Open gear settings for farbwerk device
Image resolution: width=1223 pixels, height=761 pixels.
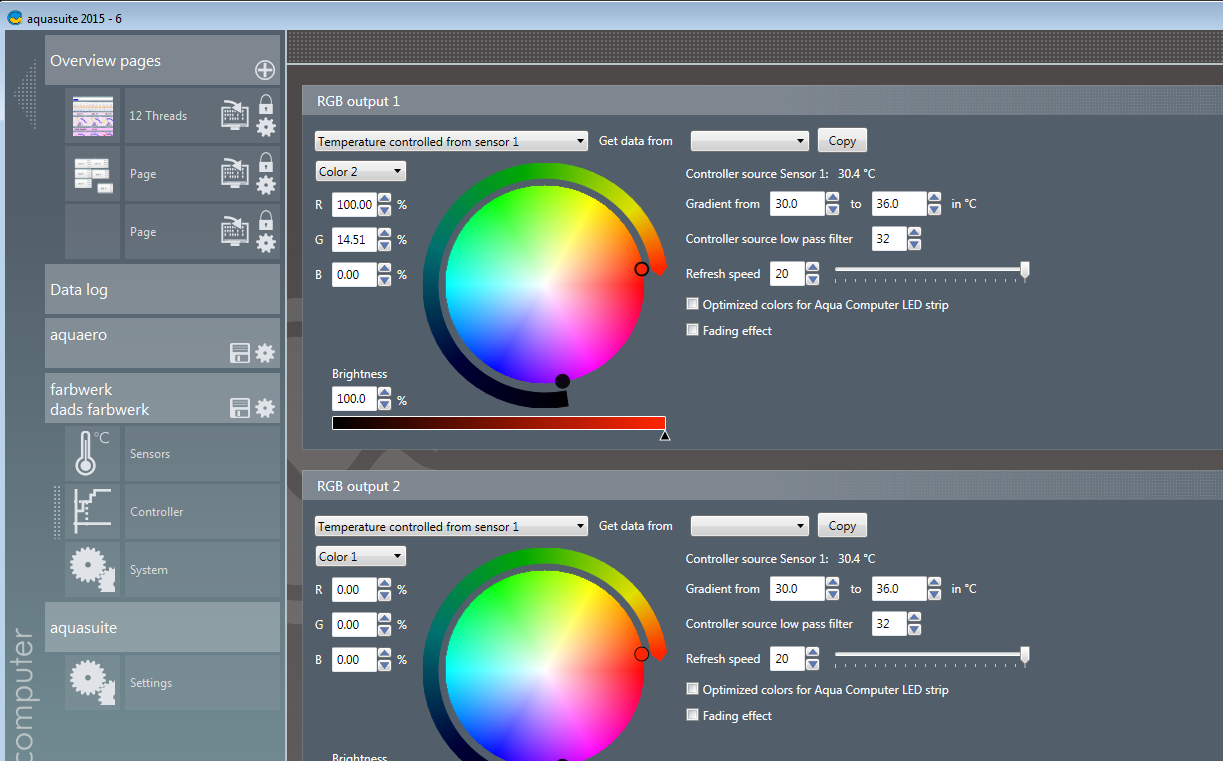[265, 408]
